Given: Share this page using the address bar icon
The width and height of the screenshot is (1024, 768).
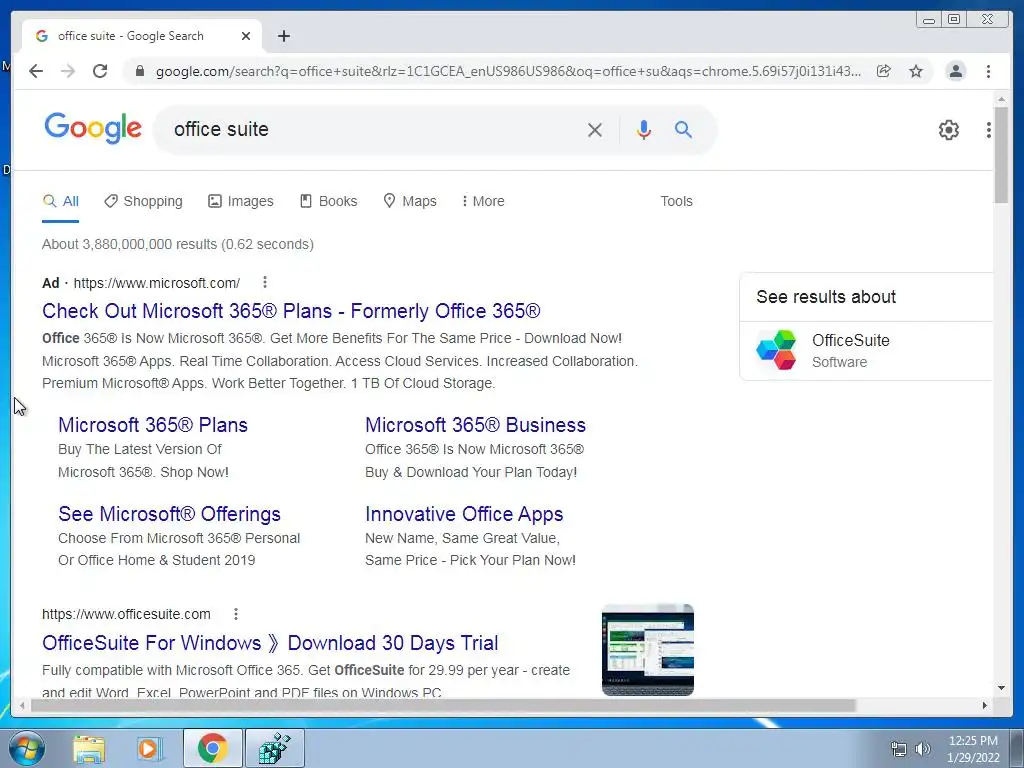Looking at the screenshot, I should [884, 71].
